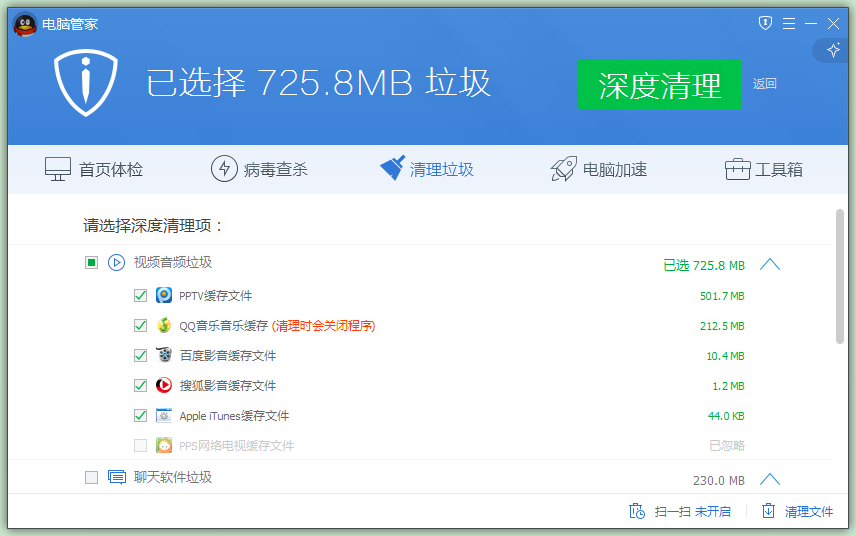This screenshot has width=856, height=536.
Task: Click the 百度影音 film reel icon
Action: 164,355
